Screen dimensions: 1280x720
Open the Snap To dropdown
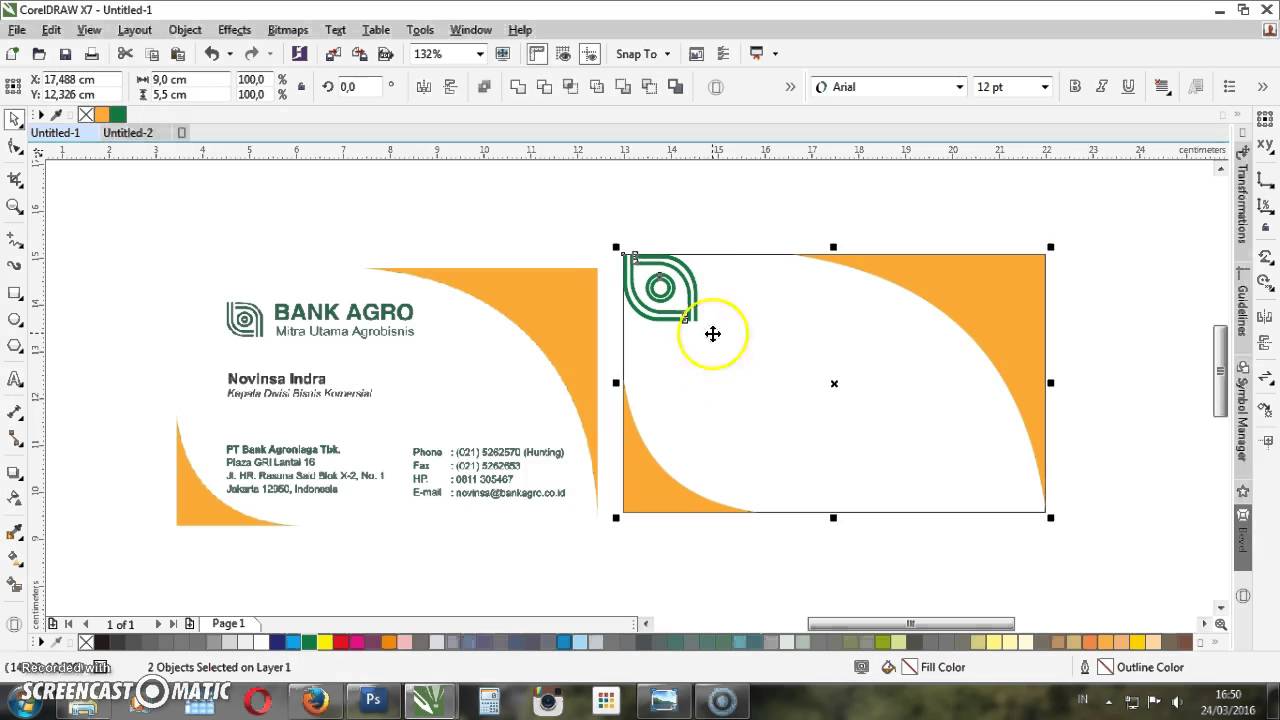(x=643, y=54)
